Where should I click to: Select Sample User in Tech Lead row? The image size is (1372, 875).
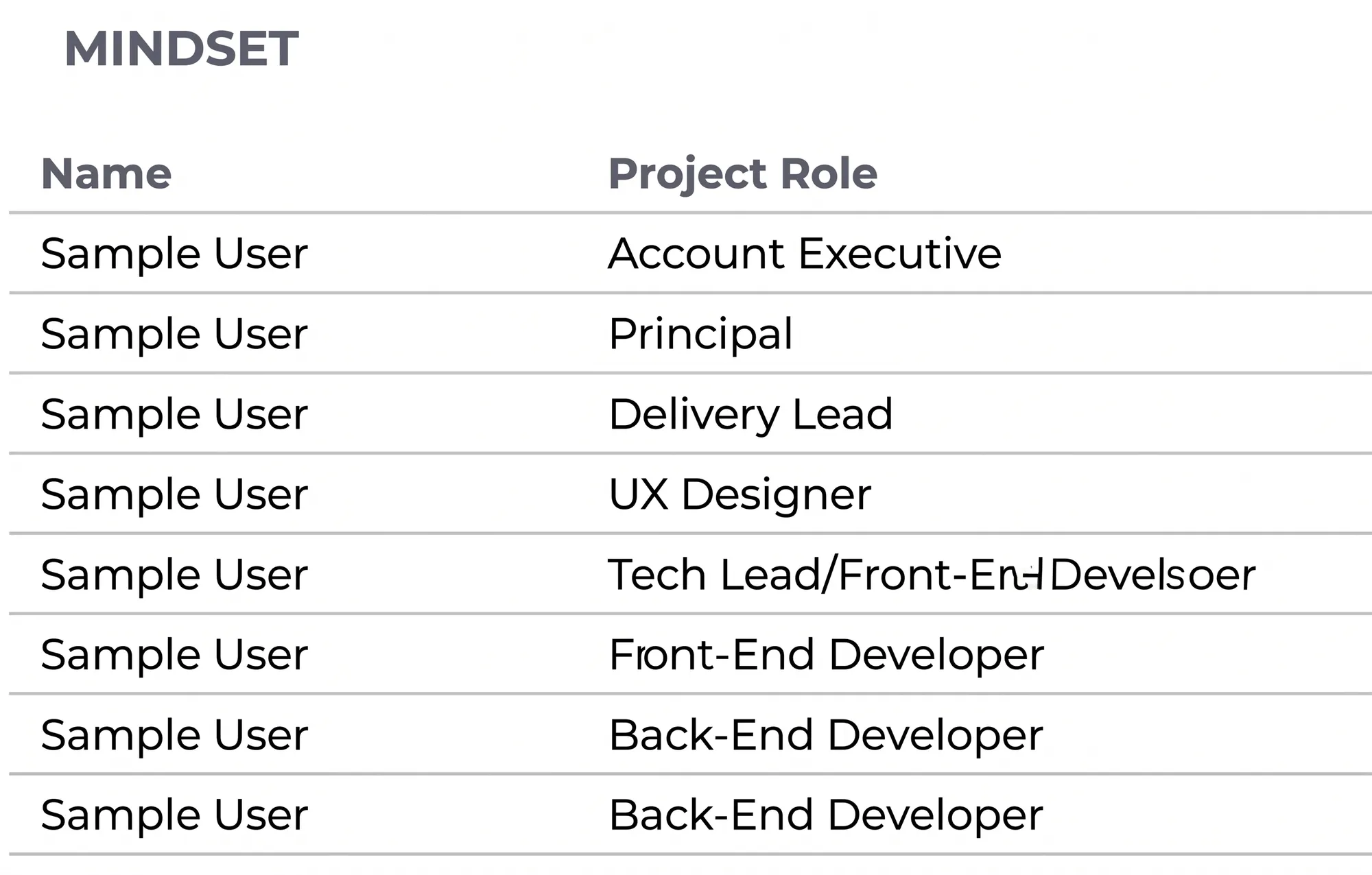[174, 575]
